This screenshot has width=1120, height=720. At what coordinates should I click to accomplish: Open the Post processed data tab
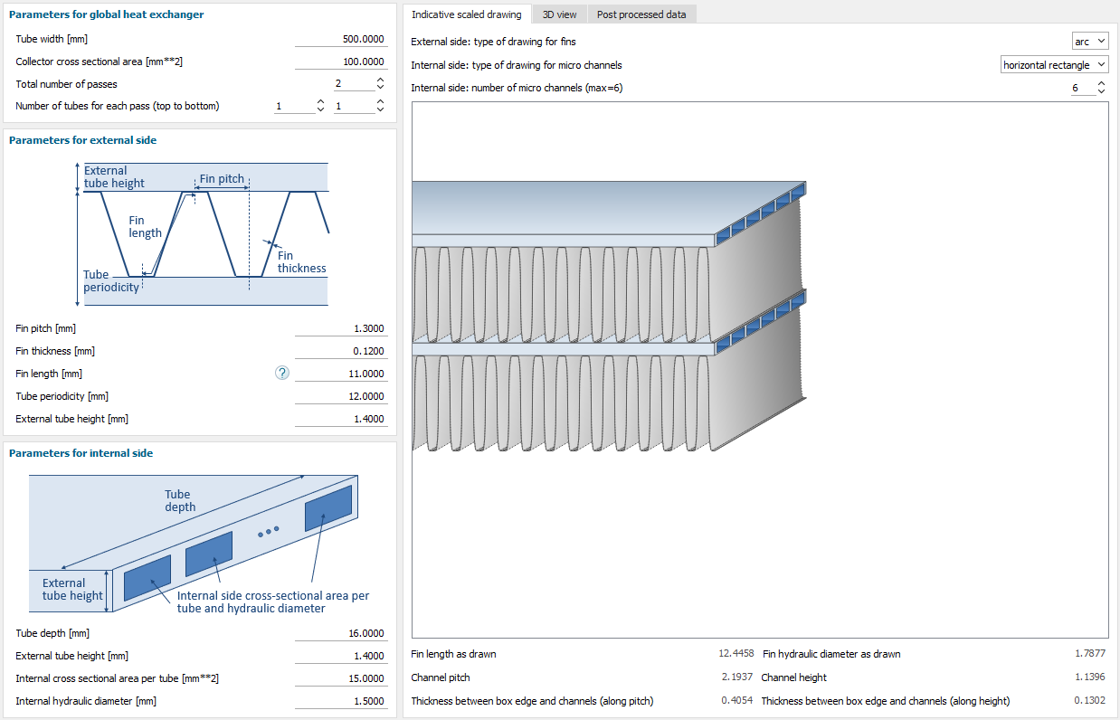641,14
